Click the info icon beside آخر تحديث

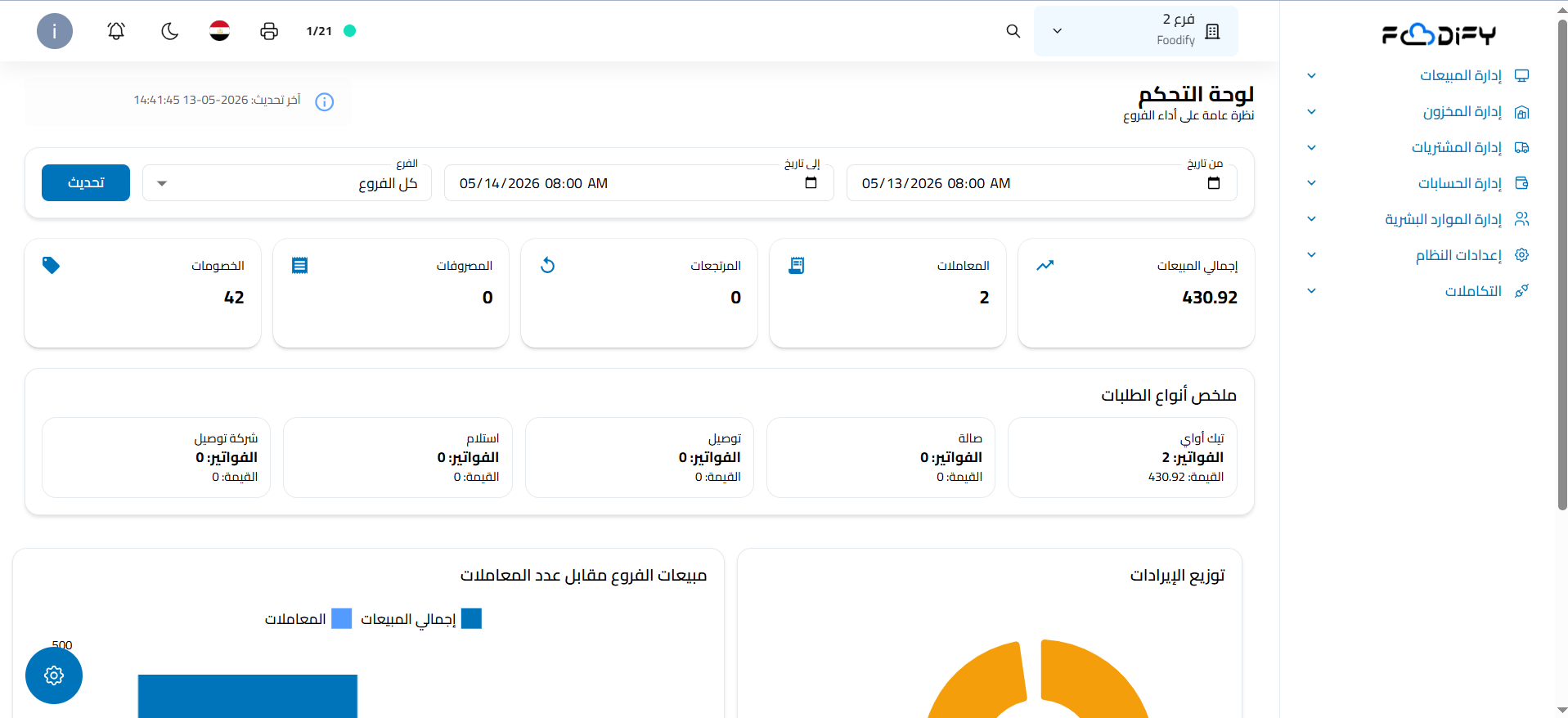click(x=325, y=102)
